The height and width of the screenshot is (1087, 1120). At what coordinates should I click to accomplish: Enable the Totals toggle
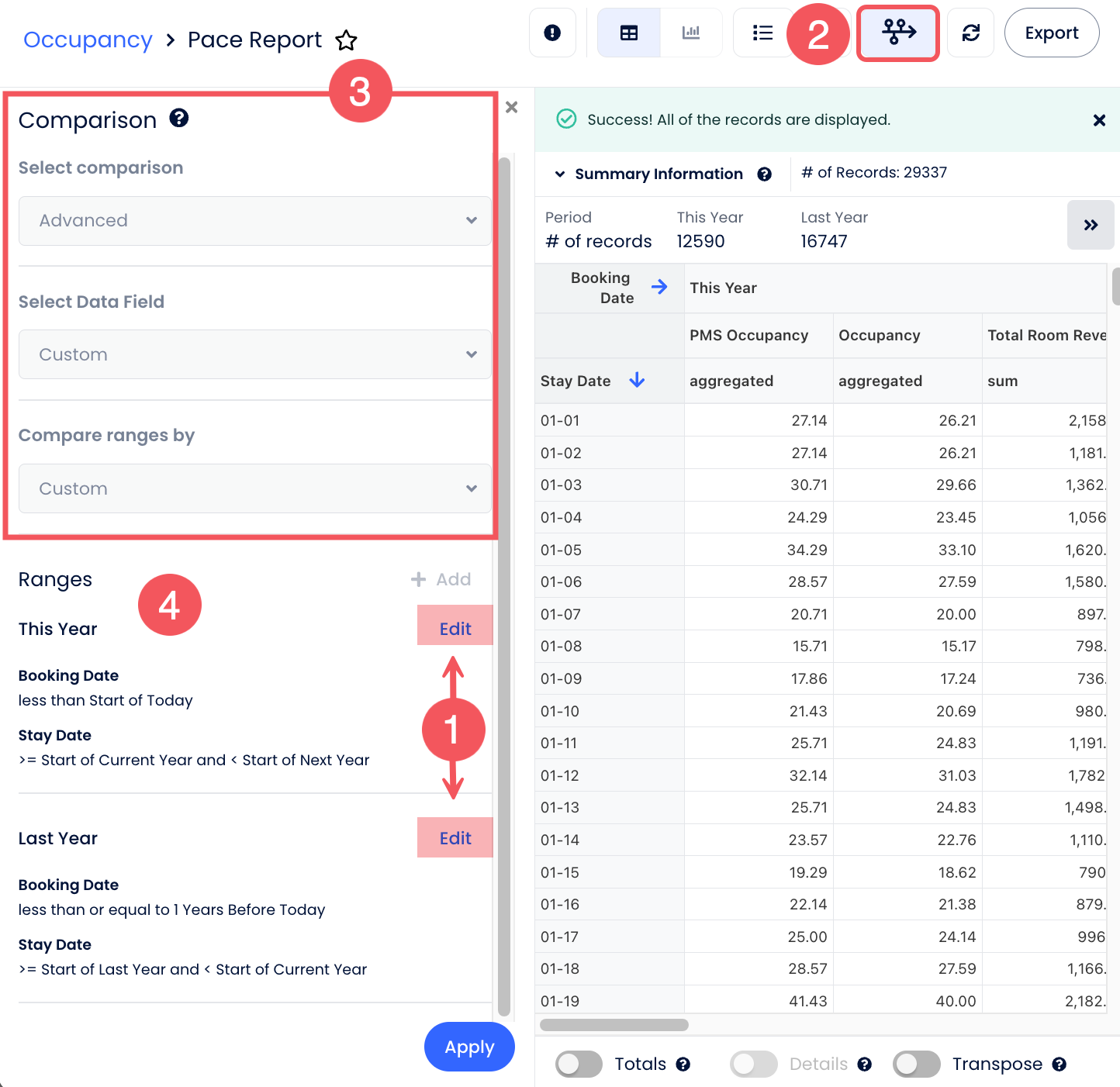coord(579,1064)
